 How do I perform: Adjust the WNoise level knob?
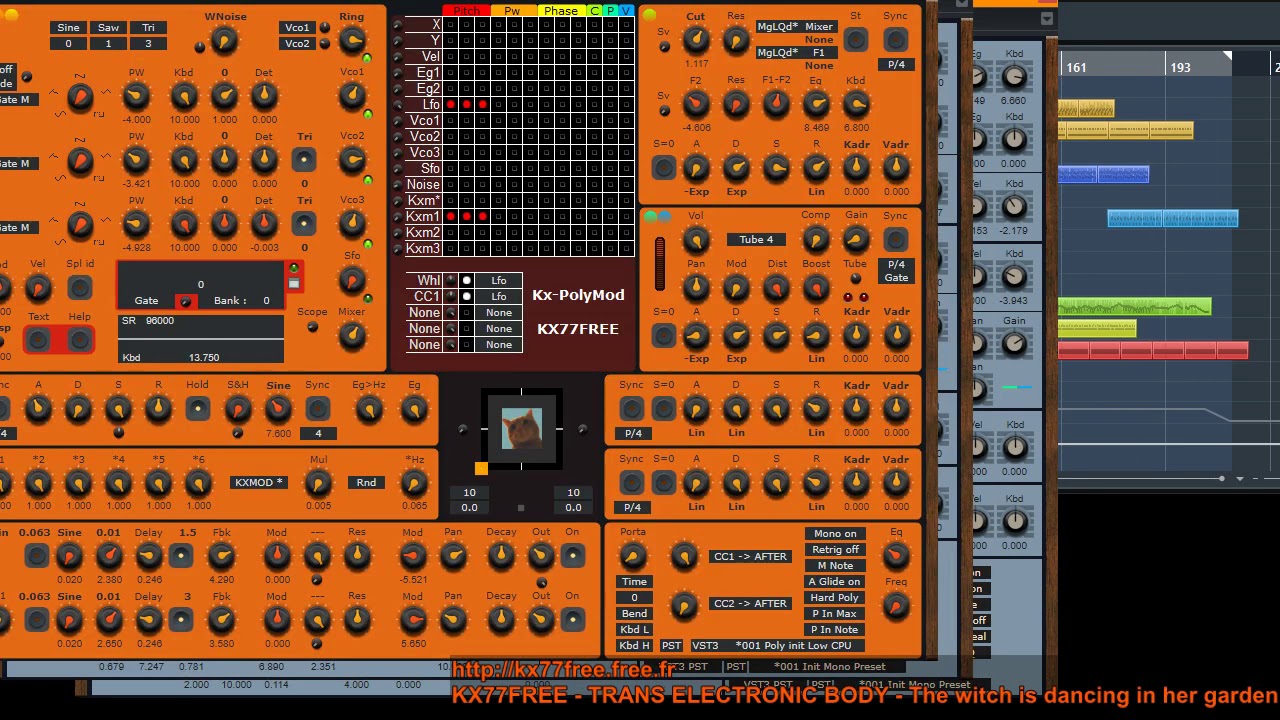pos(225,40)
